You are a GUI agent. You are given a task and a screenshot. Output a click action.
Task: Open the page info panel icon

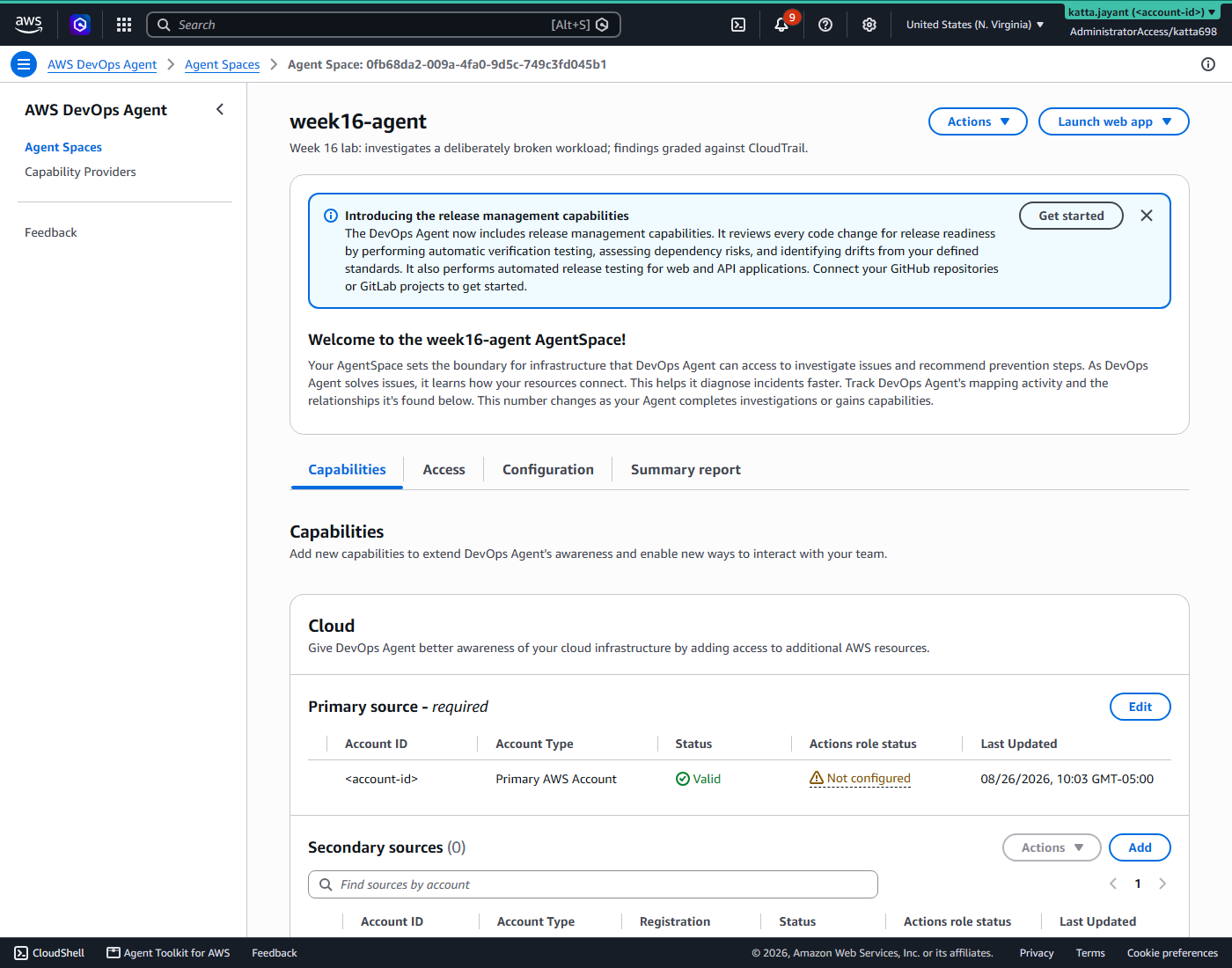[x=1208, y=64]
